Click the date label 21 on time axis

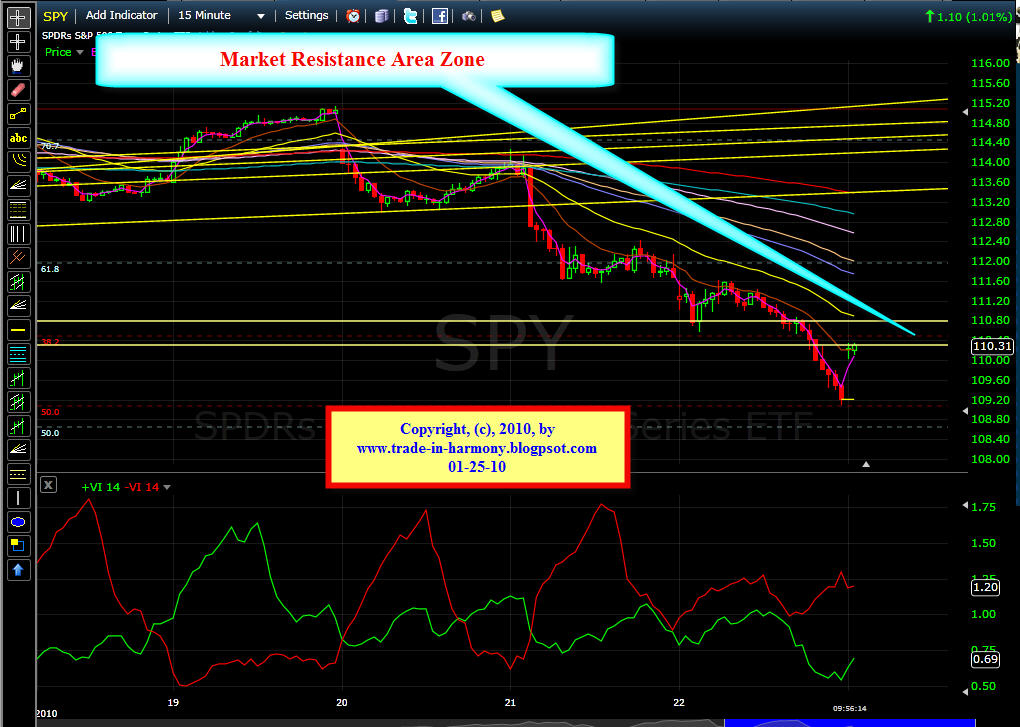(x=510, y=702)
